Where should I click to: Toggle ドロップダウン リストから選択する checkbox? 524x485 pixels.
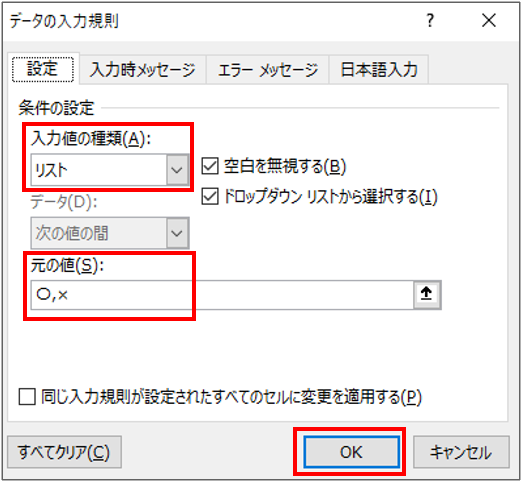click(x=210, y=196)
